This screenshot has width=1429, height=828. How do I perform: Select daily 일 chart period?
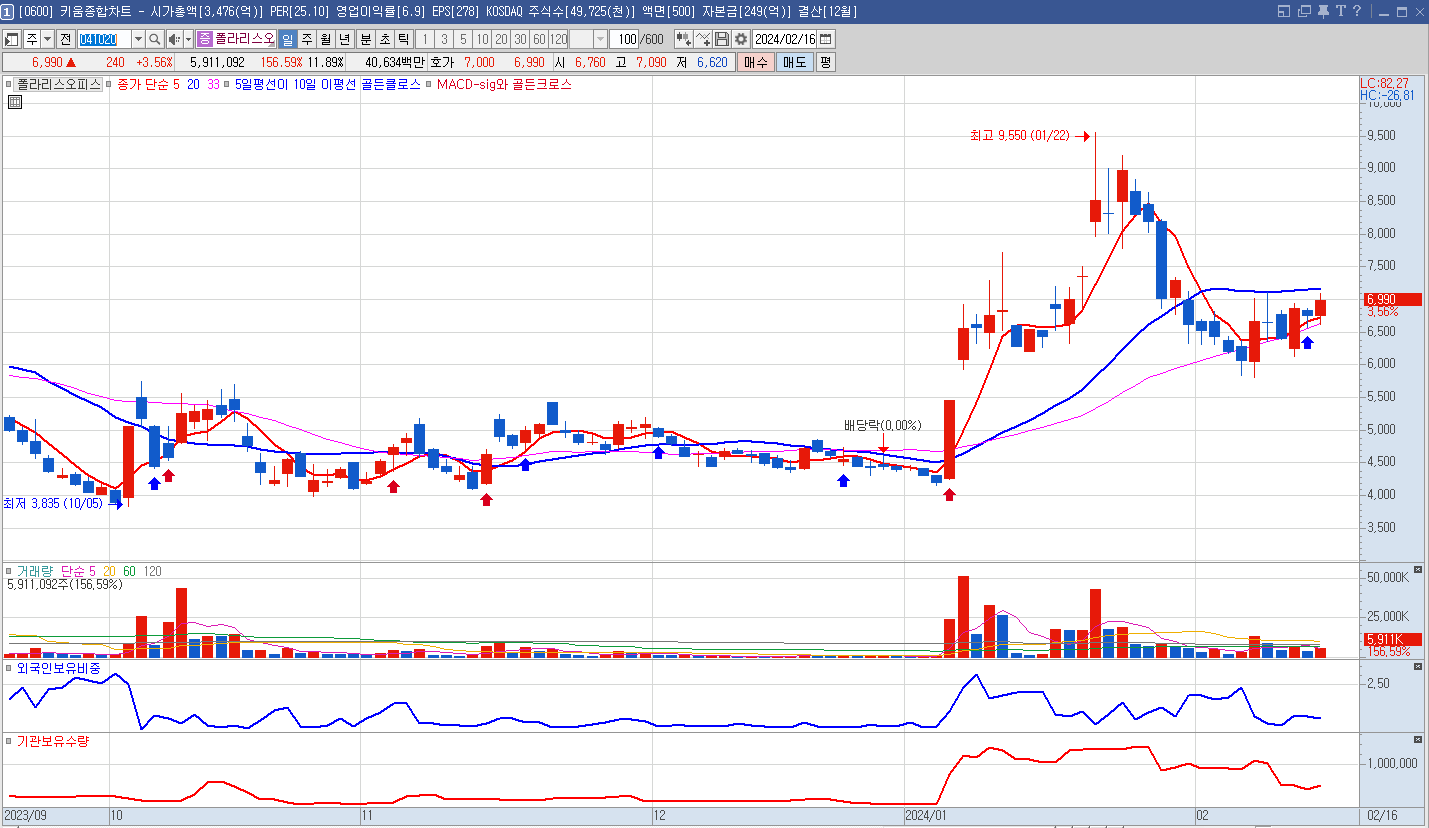coord(287,39)
